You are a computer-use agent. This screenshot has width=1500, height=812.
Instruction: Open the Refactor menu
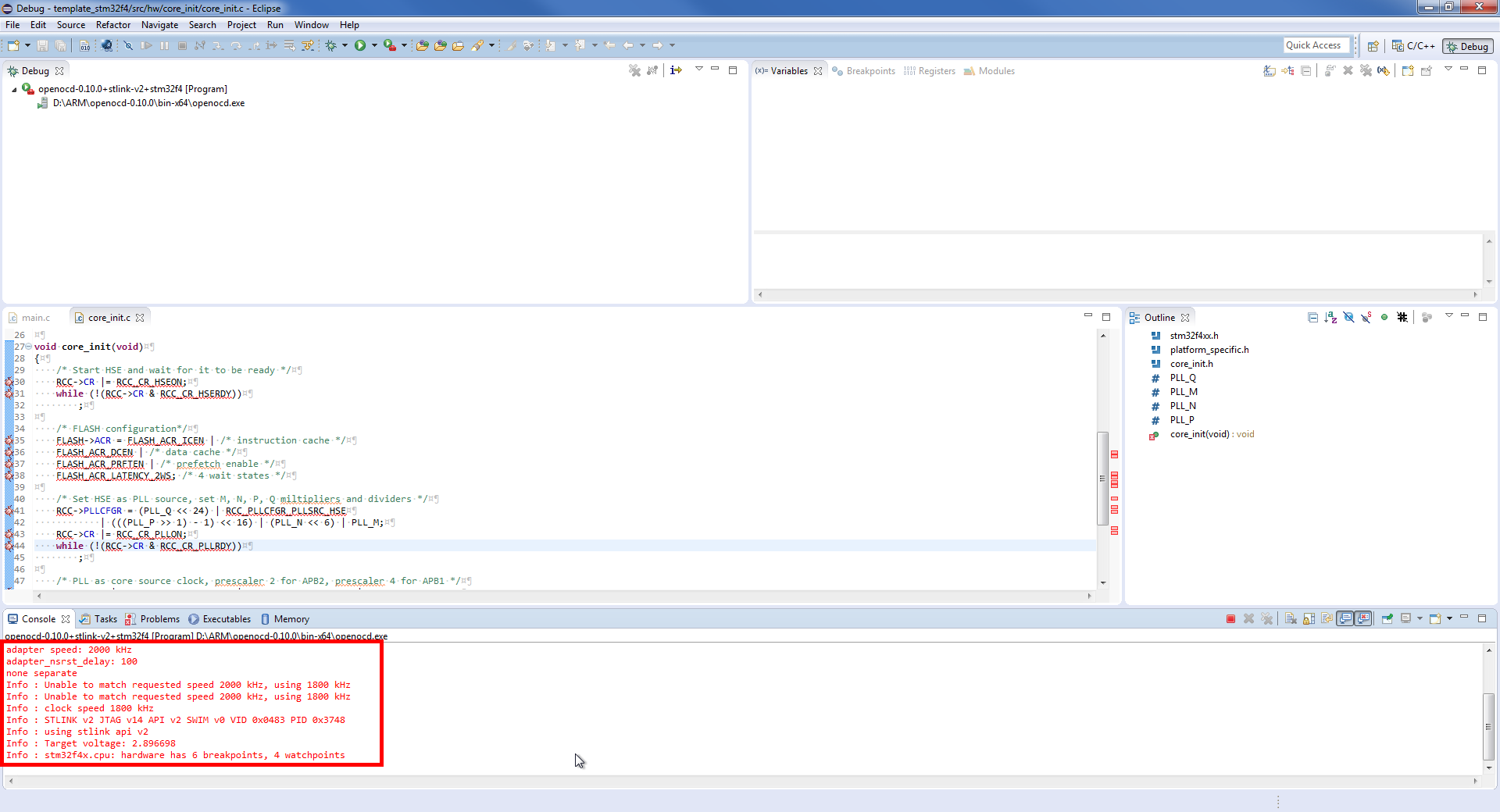pos(113,25)
